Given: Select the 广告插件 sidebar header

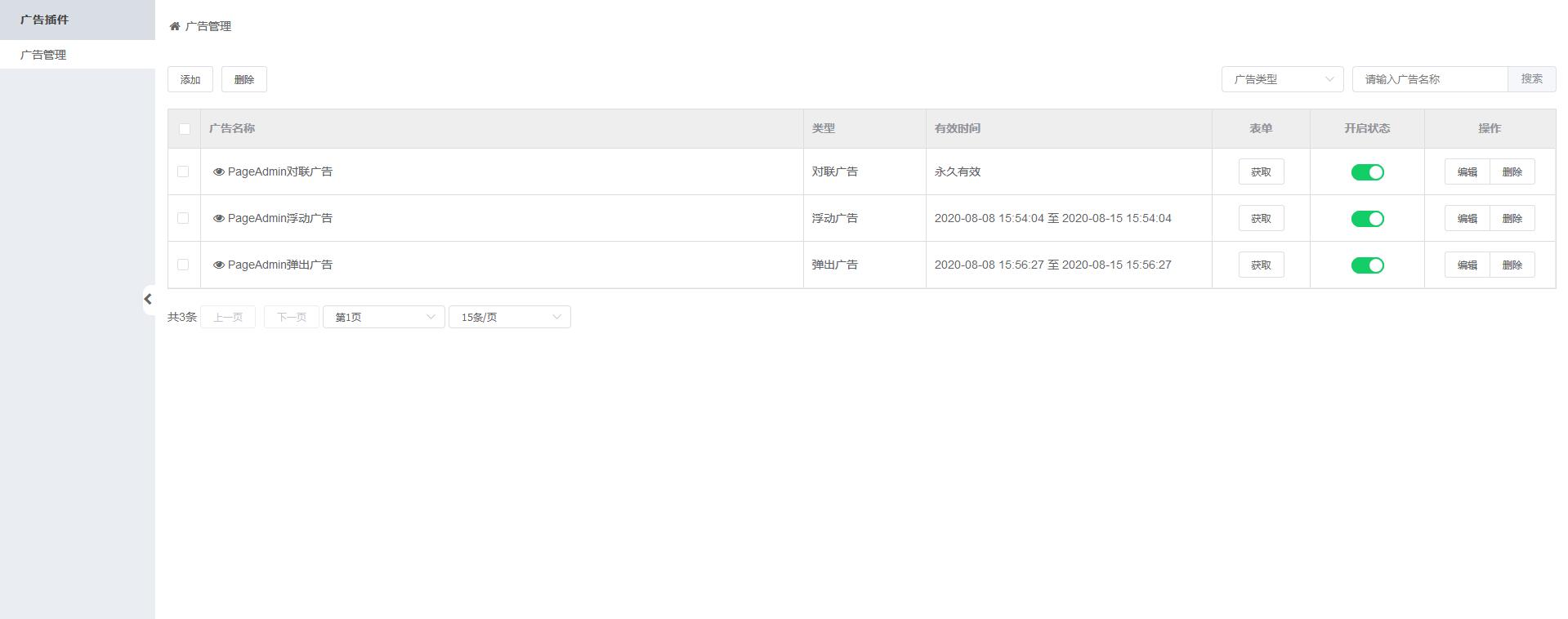Looking at the screenshot, I should tap(78, 20).
